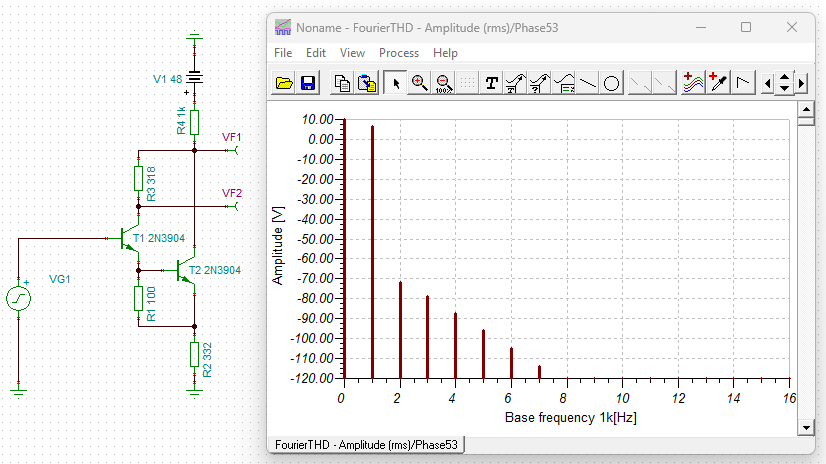Select resistor R2 332 in schematic
This screenshot has width=826, height=464.
click(194, 354)
